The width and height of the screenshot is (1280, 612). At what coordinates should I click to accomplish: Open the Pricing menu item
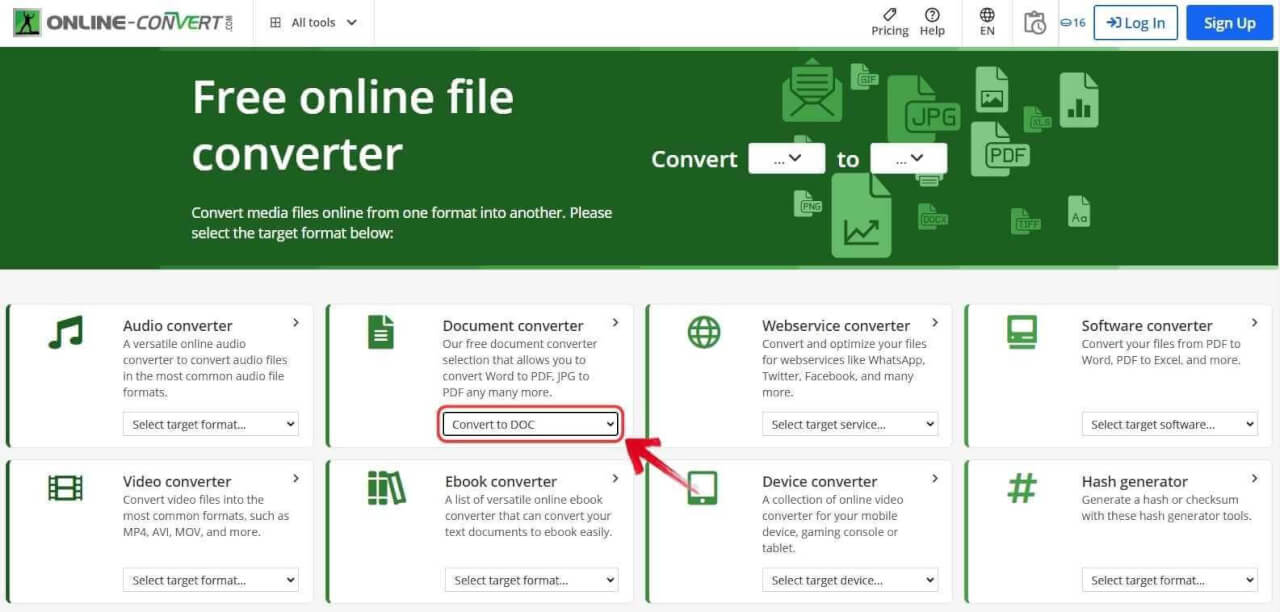pos(889,22)
